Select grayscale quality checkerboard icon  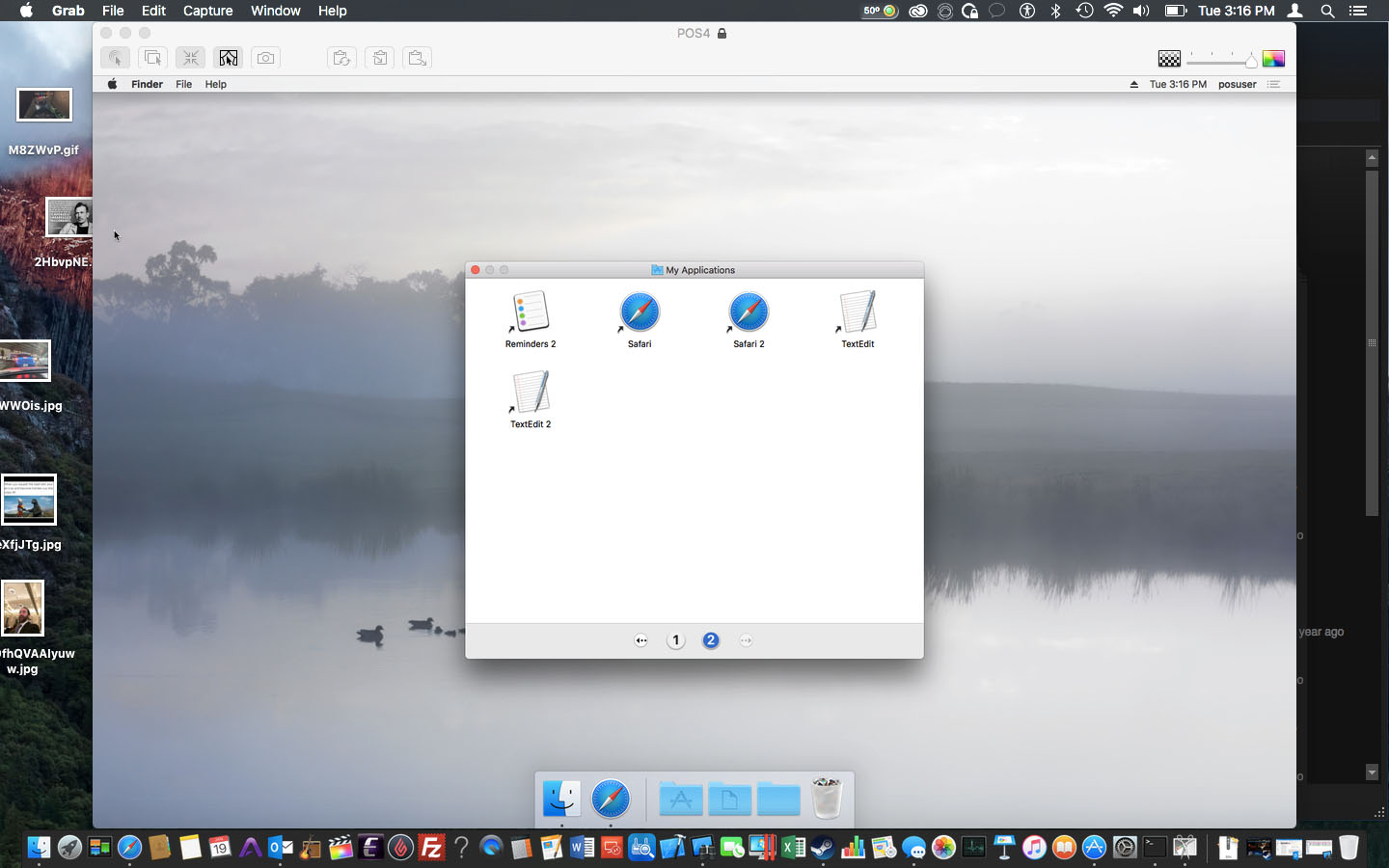[1169, 59]
